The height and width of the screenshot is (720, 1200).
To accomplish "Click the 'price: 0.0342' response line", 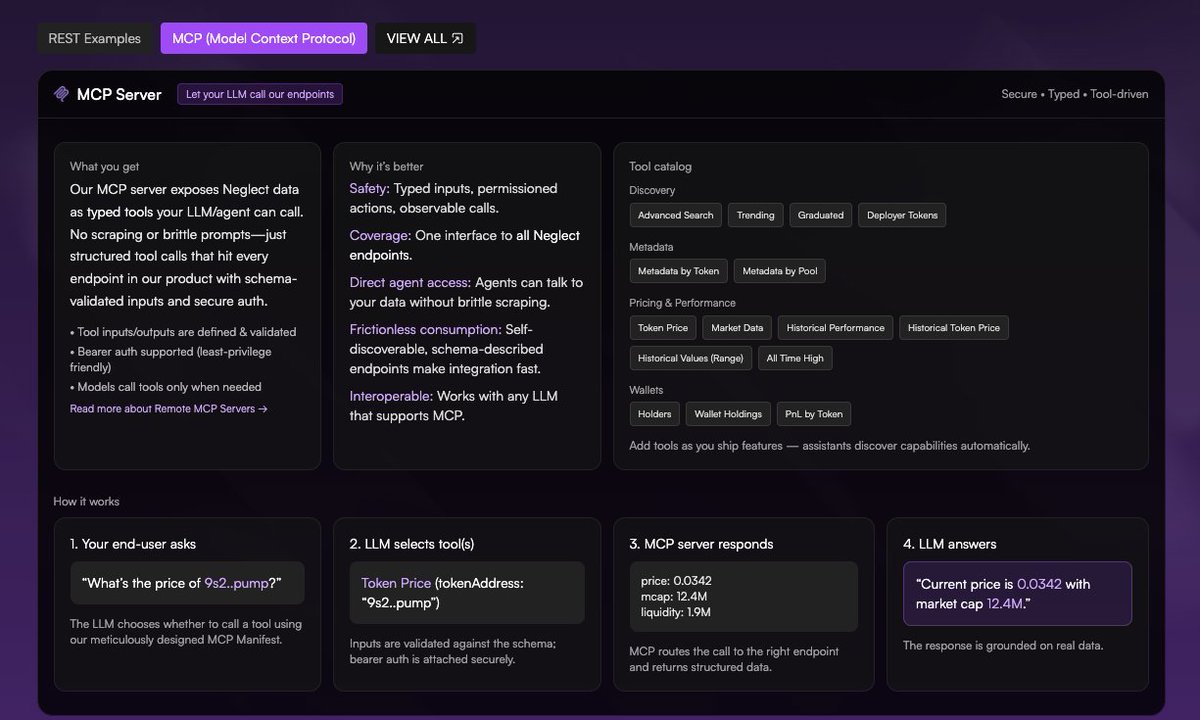I will pos(677,580).
